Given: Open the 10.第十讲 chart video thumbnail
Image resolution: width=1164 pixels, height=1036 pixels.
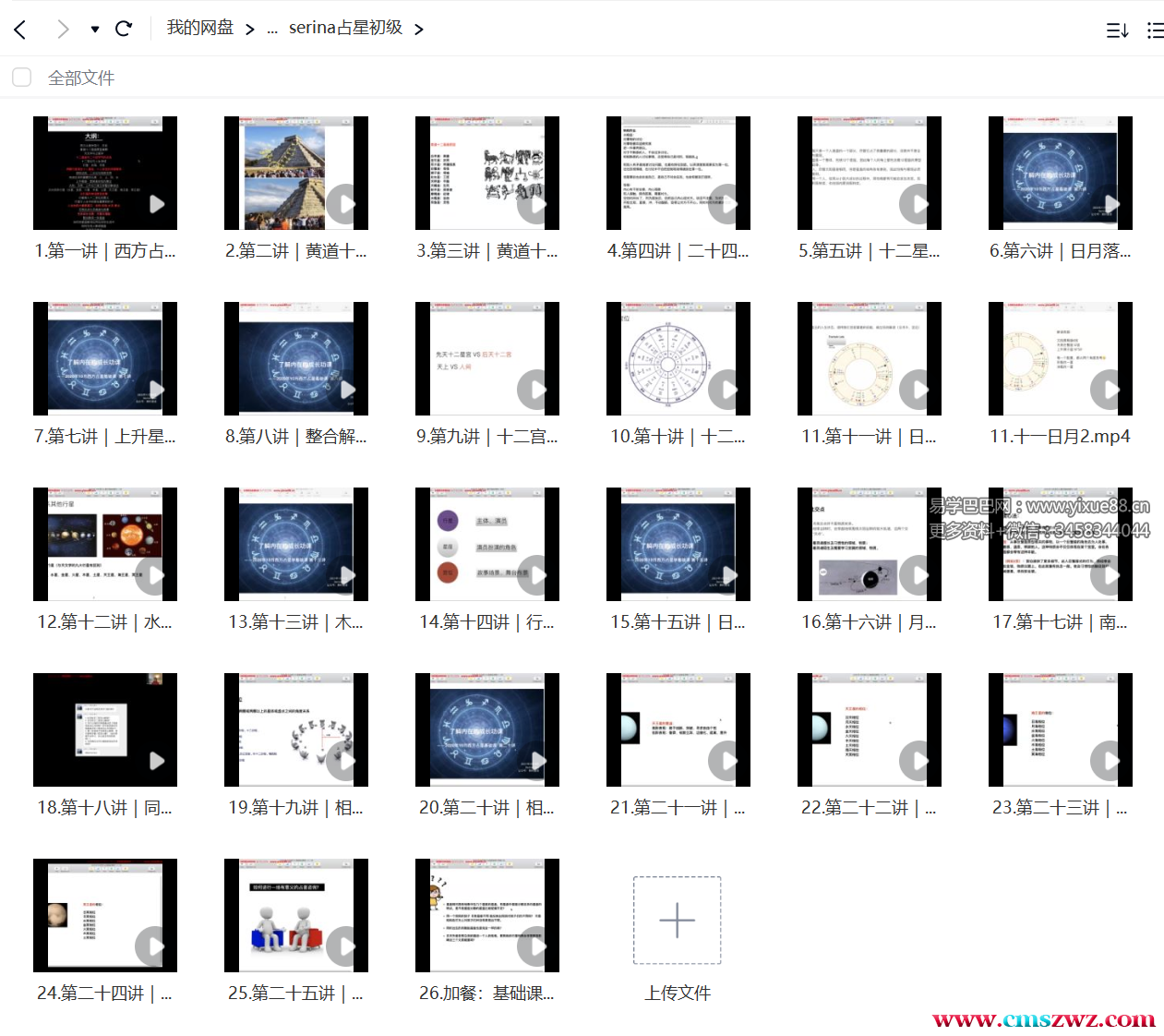Looking at the screenshot, I should point(678,359).
